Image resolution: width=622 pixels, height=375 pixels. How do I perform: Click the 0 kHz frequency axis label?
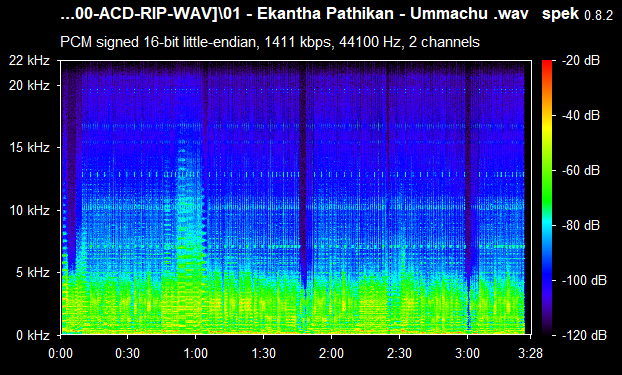(33, 335)
